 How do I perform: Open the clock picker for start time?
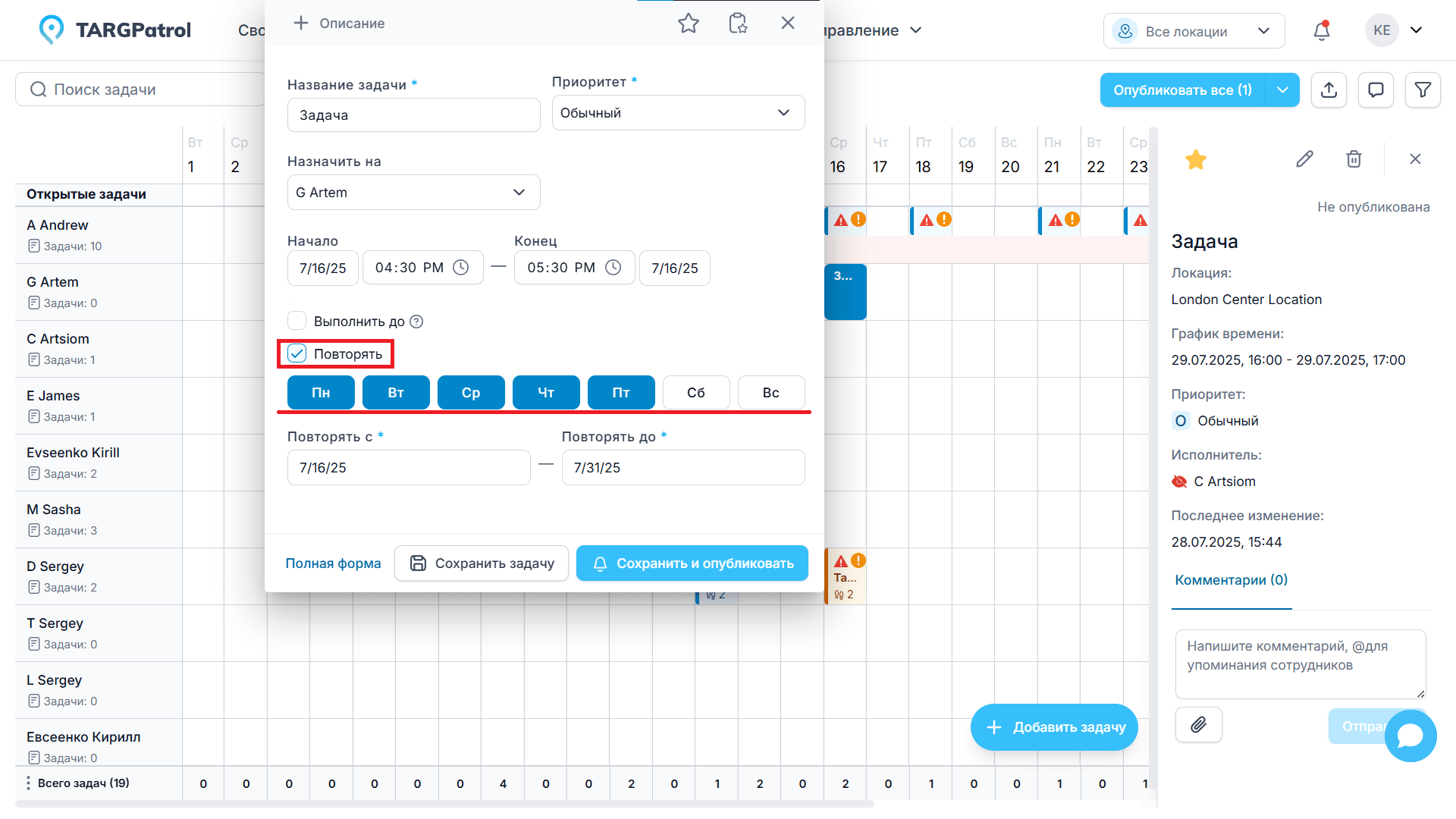point(460,267)
